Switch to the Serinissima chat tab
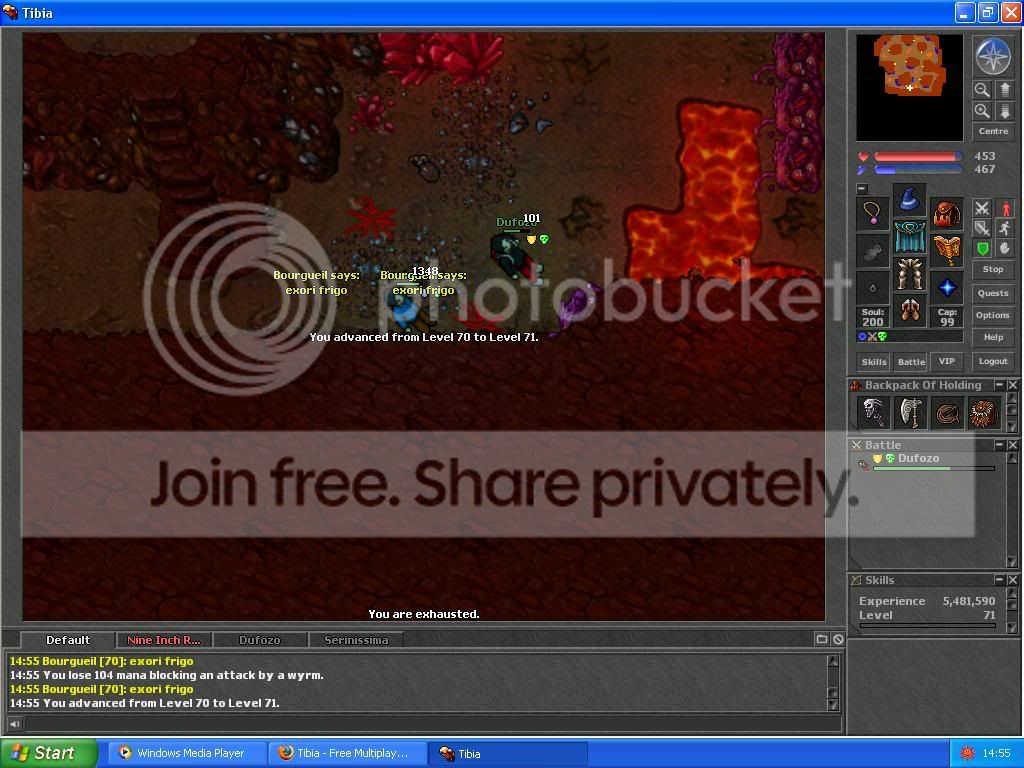 click(356, 640)
